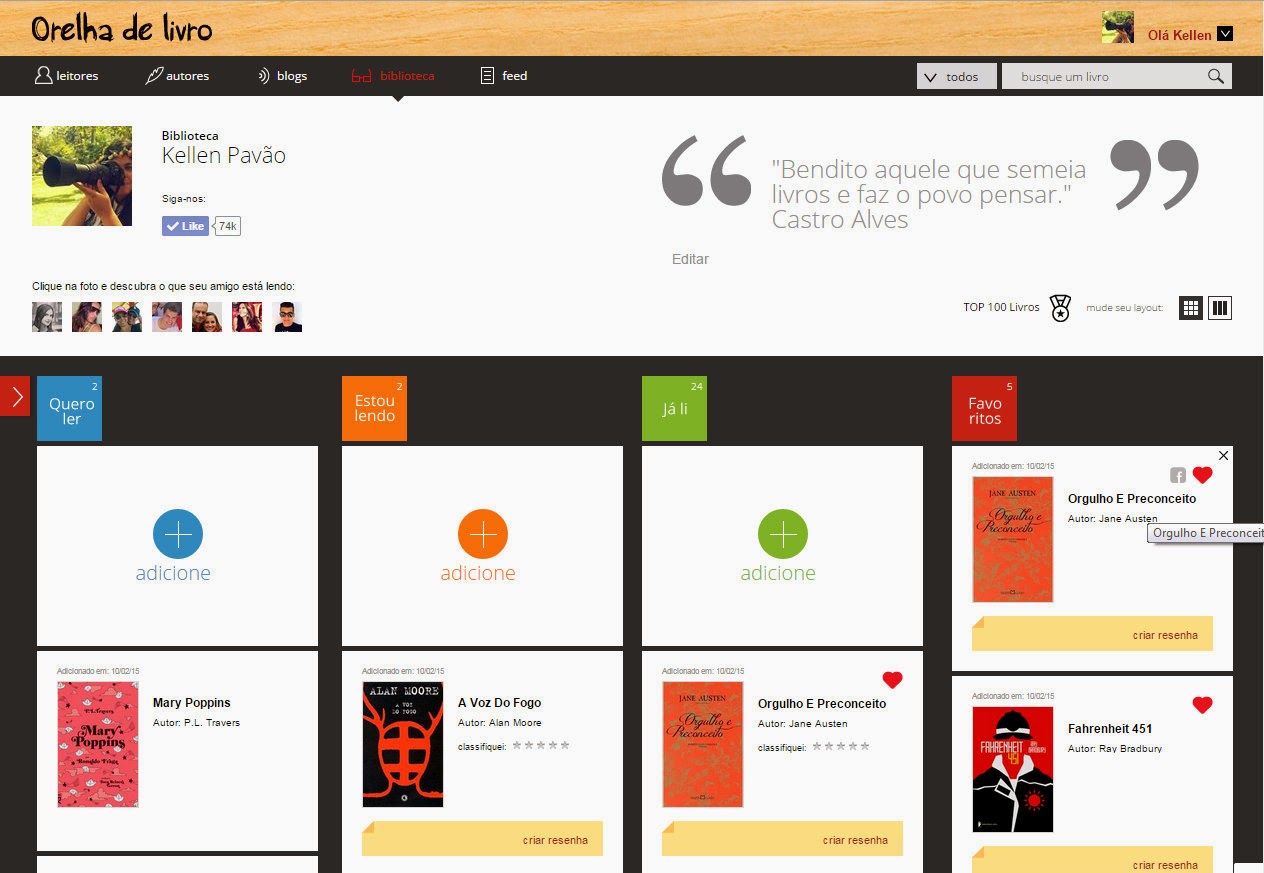
Task: Toggle favorite heart on Já li Orgulho E Preconceito
Action: 892,680
